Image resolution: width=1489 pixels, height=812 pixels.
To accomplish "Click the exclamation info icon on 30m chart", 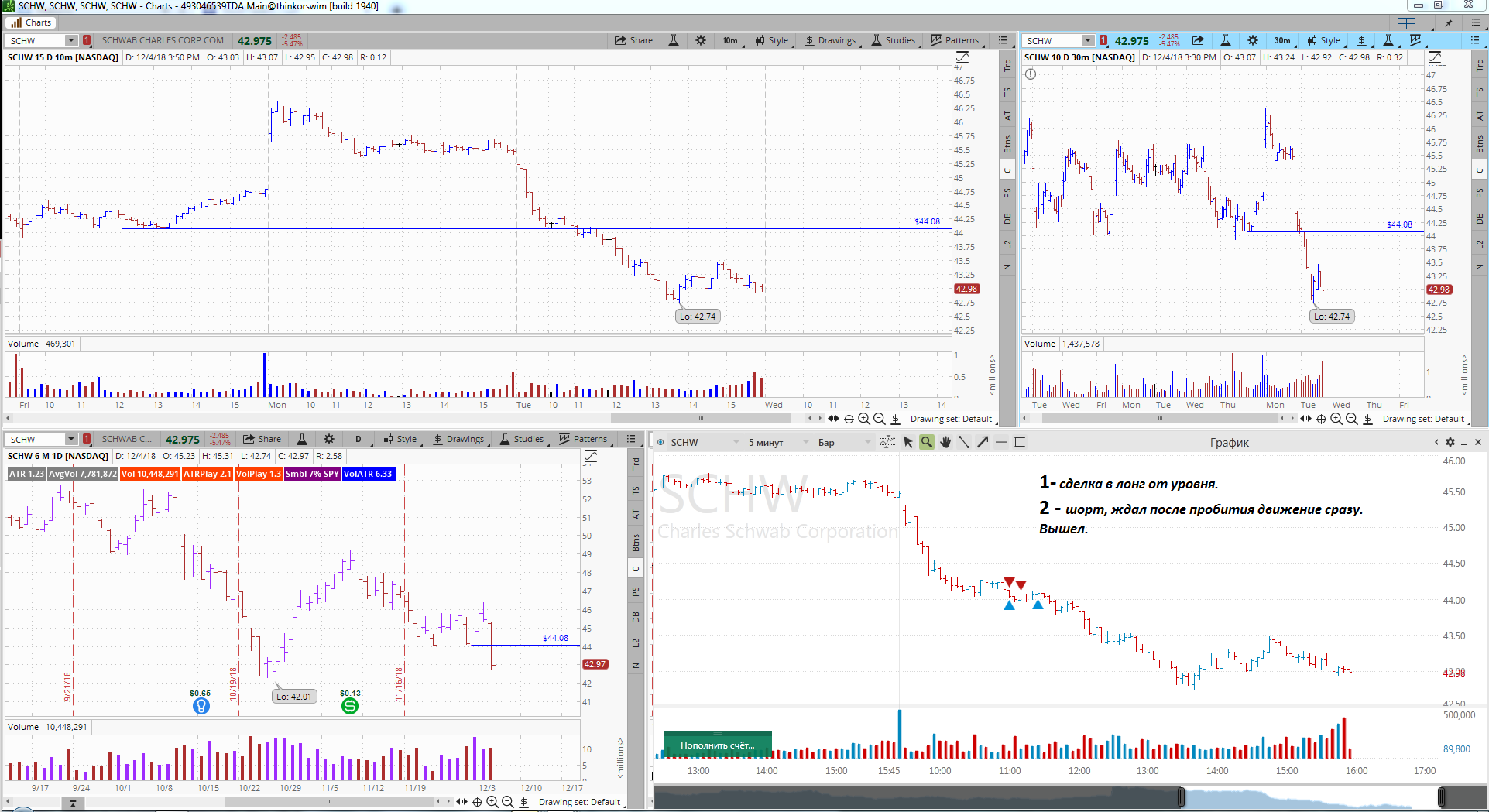I will tap(1031, 74).
